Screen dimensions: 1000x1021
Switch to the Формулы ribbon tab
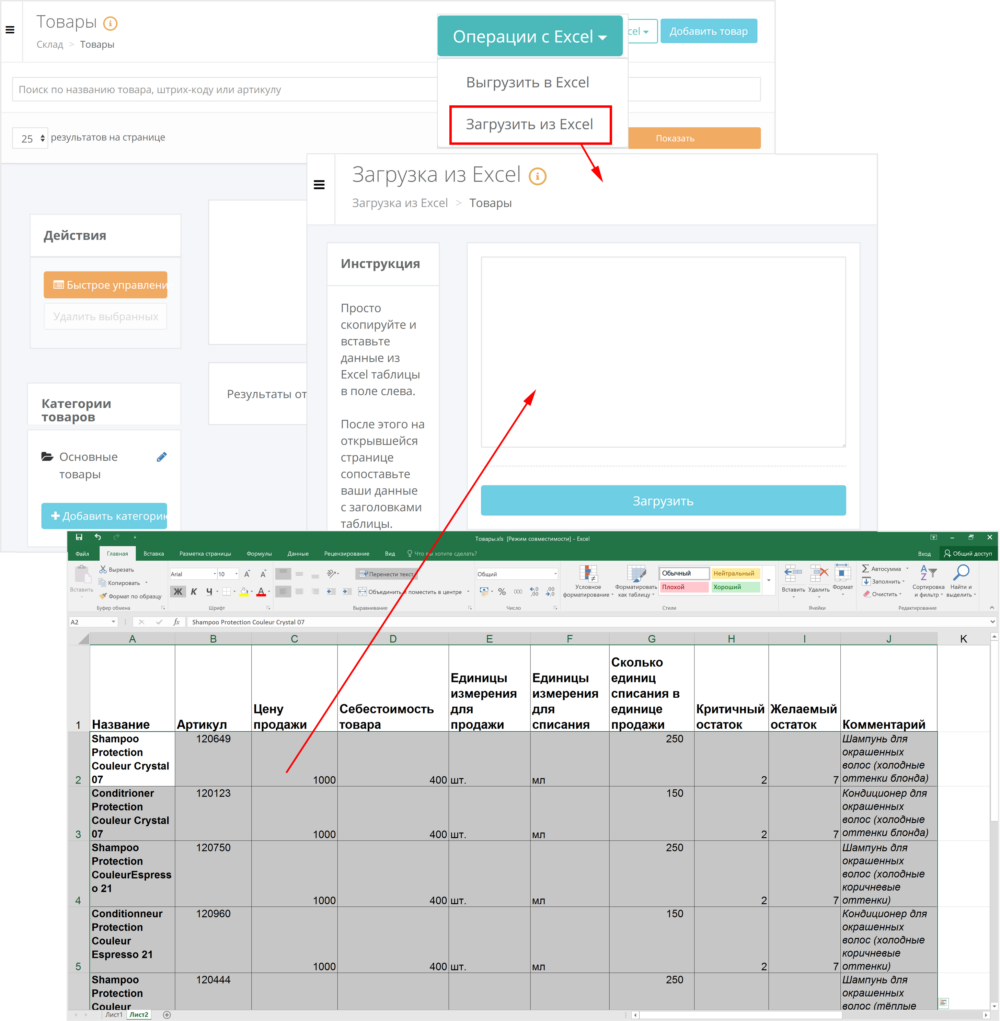259,553
